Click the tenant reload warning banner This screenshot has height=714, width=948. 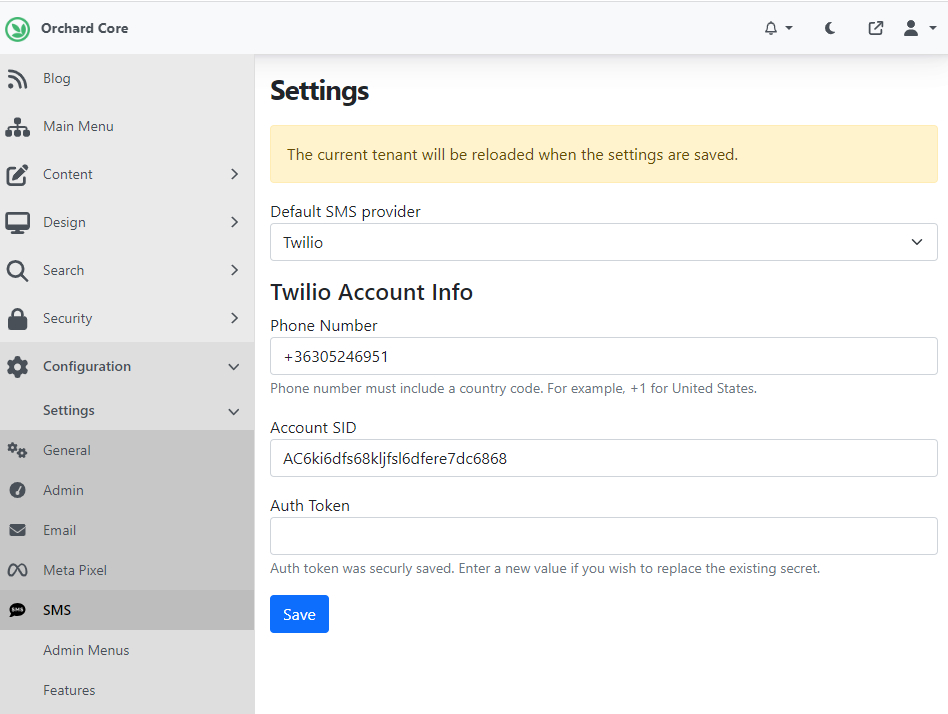603,154
